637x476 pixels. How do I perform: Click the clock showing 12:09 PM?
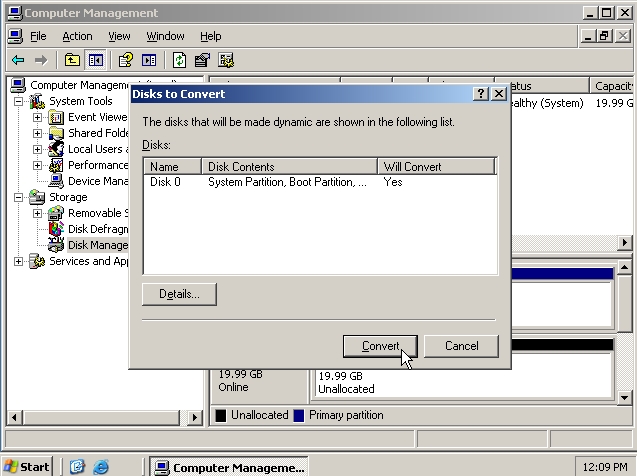[x=604, y=467]
